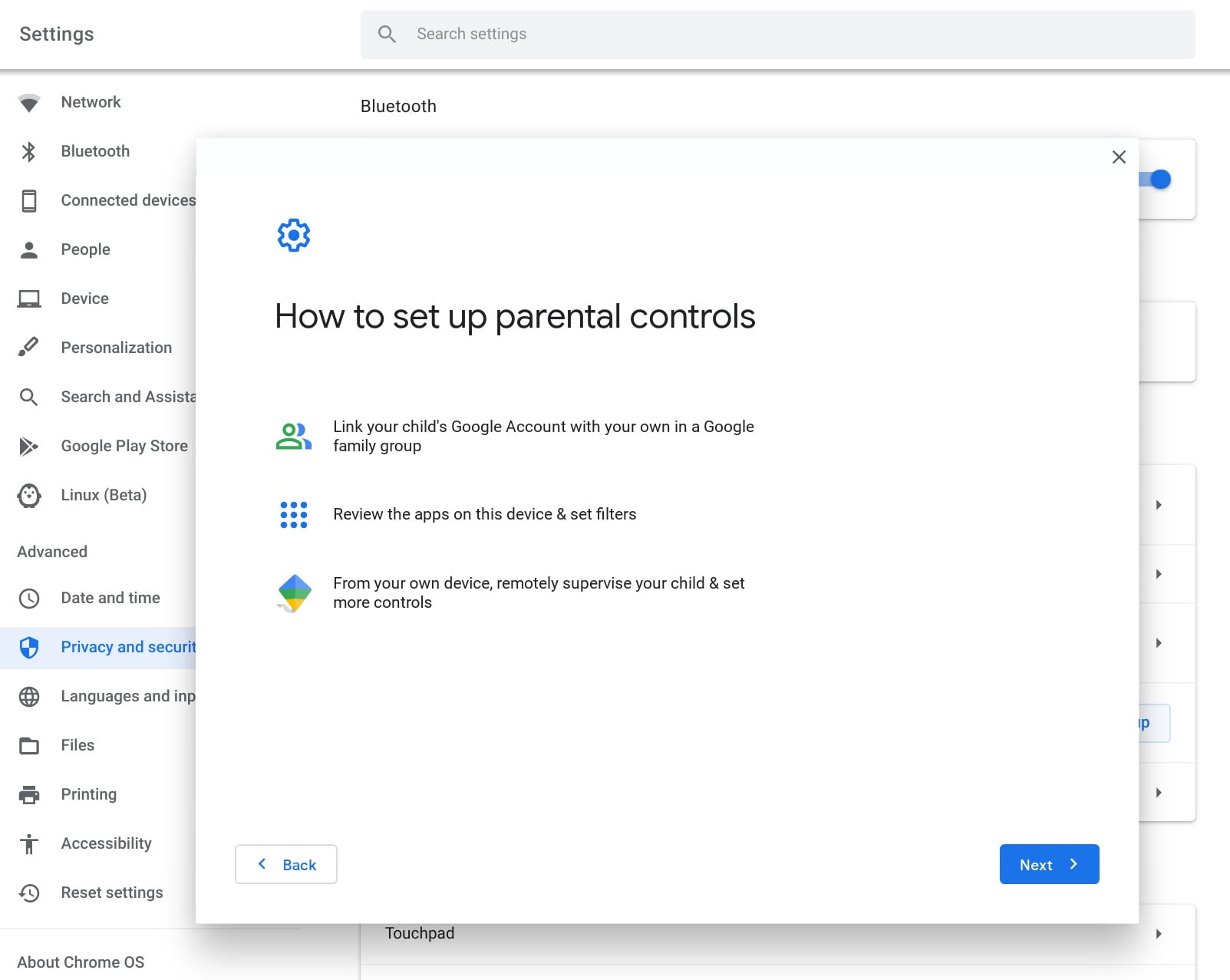
Task: Open Network settings section
Action: click(x=91, y=103)
